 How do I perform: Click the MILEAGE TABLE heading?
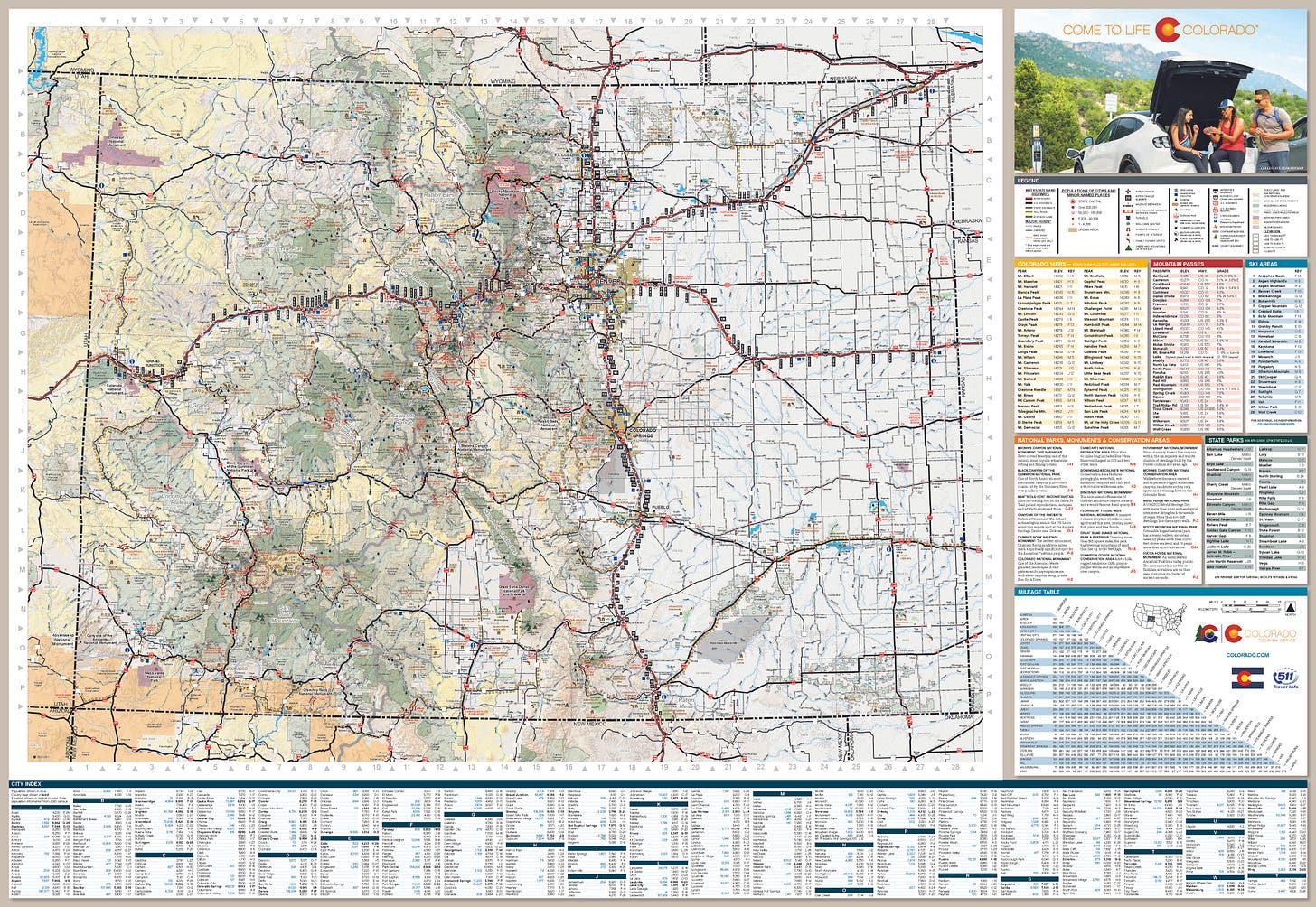tap(1039, 592)
